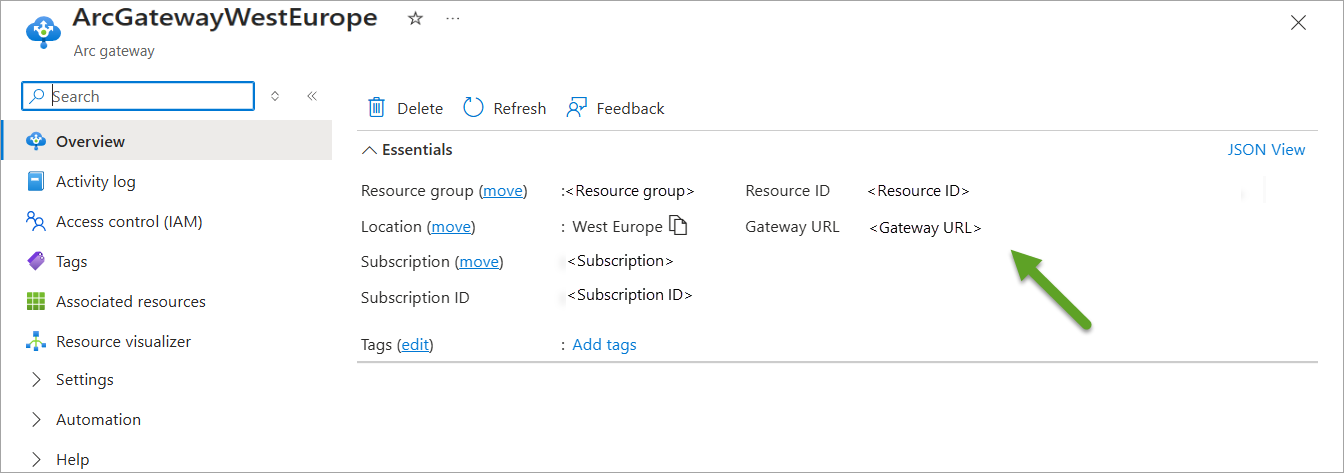1344x473 pixels.
Task: Favorite ArcGatewayWestEurope with the star icon
Action: [416, 19]
